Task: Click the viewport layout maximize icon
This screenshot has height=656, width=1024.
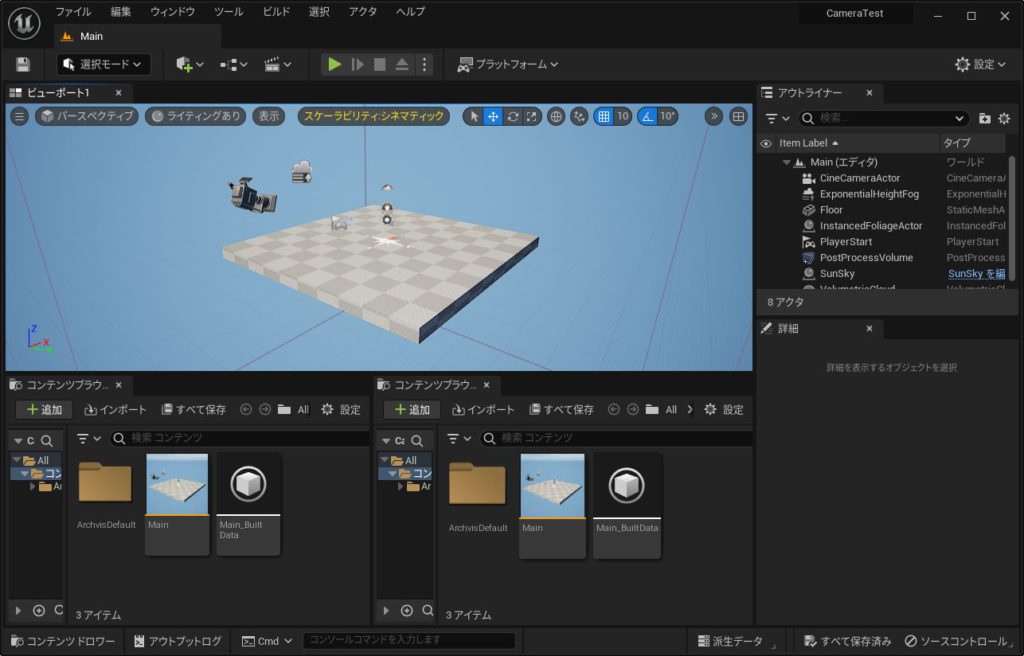Action: click(x=738, y=116)
